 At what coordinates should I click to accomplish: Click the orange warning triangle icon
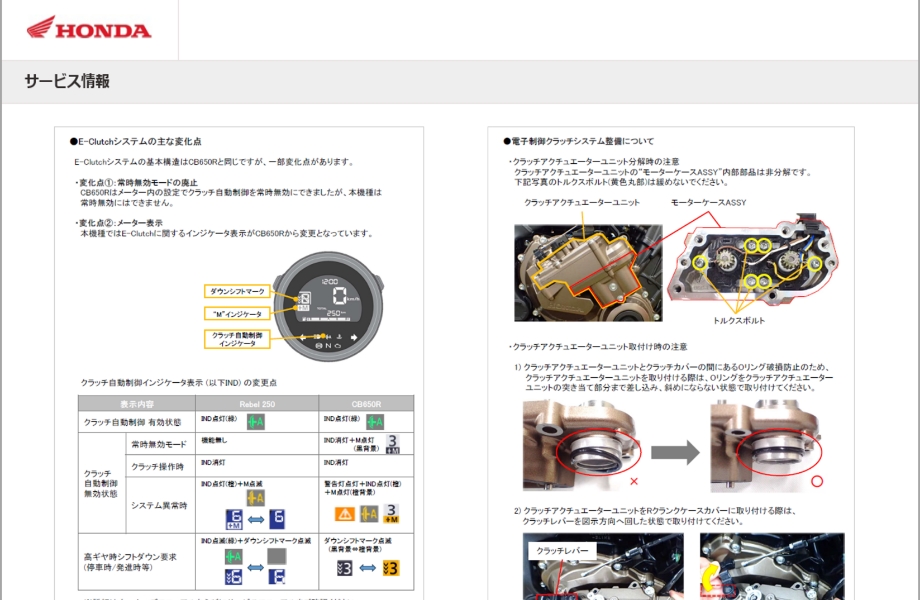point(345,514)
